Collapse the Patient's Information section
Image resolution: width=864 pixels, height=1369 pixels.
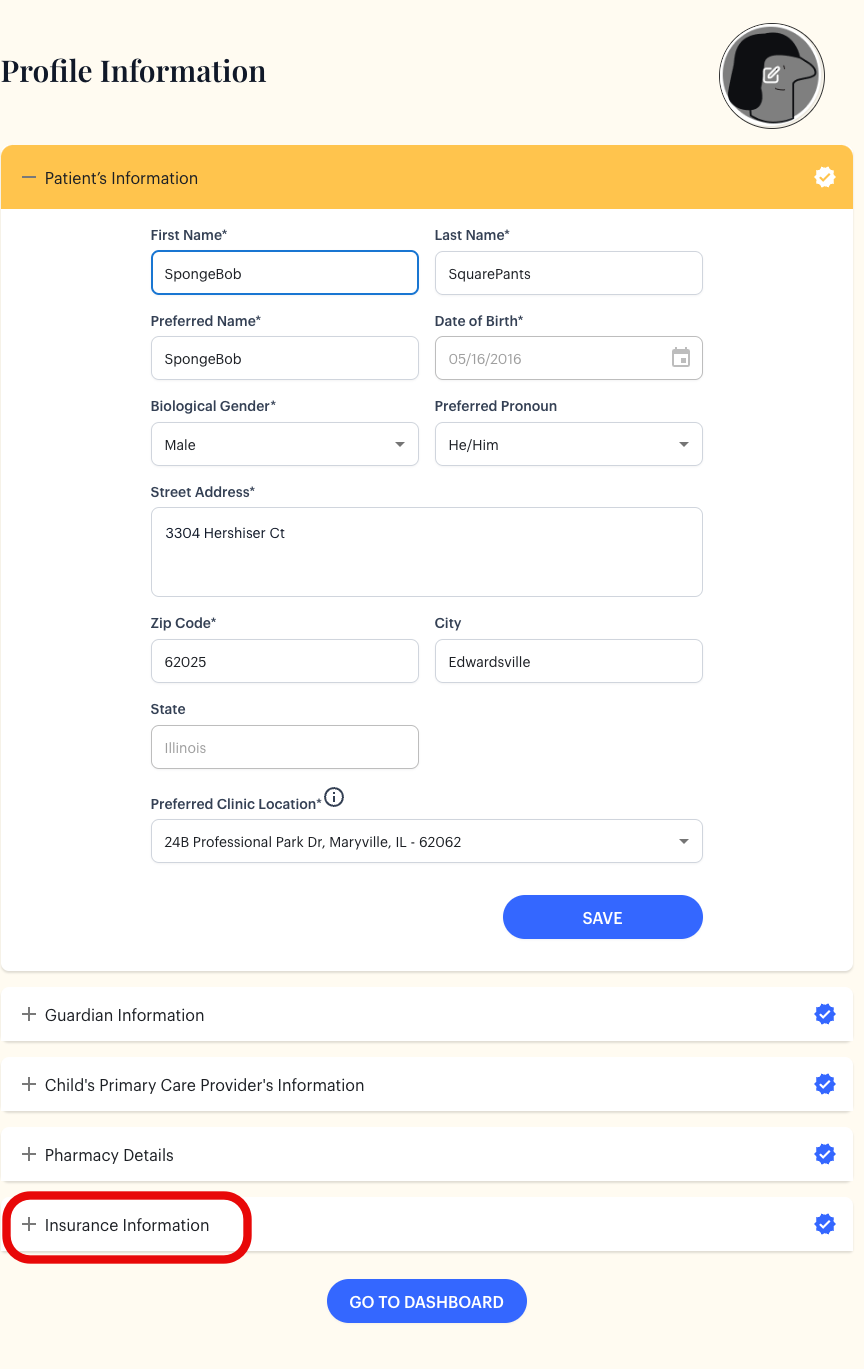click(x=27, y=177)
